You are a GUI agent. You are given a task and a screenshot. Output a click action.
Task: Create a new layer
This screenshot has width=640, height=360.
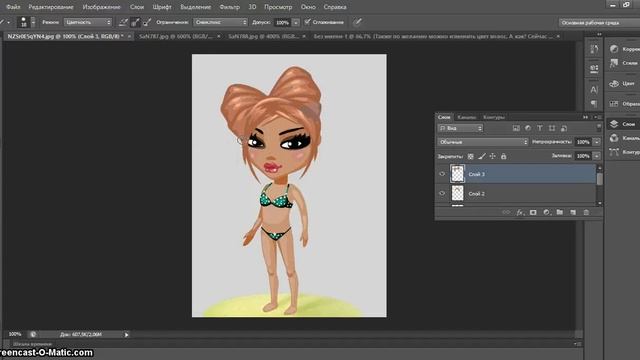pyautogui.click(x=573, y=212)
